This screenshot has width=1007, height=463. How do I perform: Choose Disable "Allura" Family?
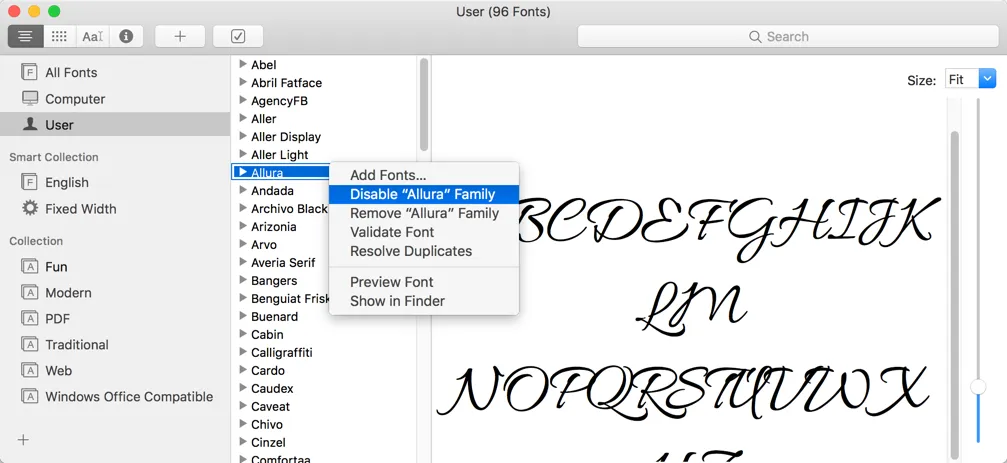click(x=424, y=194)
